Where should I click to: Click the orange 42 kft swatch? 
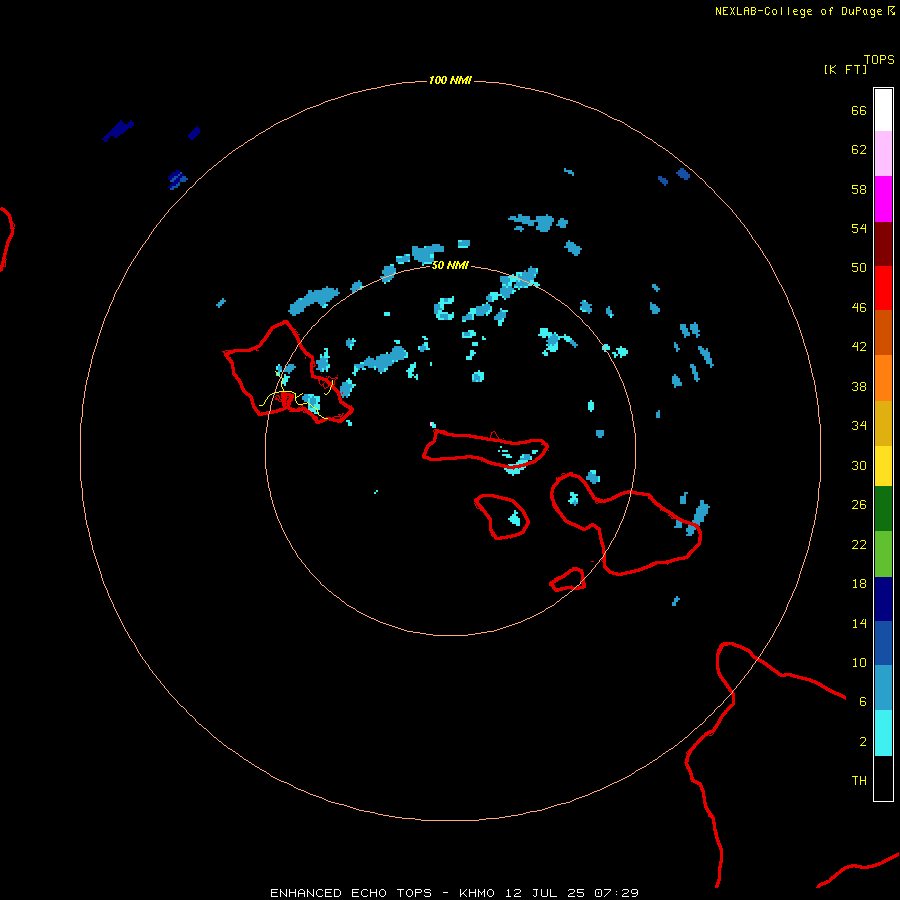(x=883, y=378)
